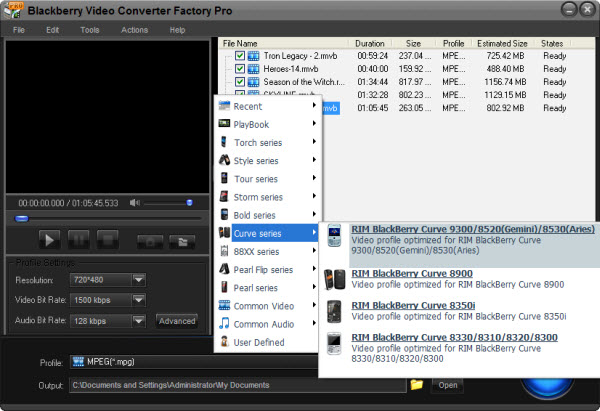Click the User Defined person icon
The height and width of the screenshot is (411, 600).
tap(224, 341)
